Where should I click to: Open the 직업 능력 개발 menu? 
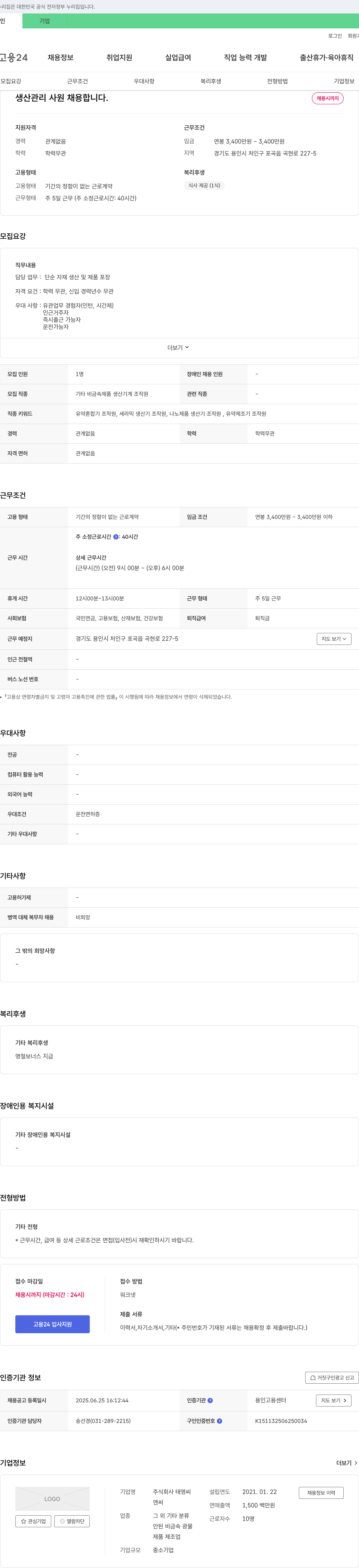pos(245,58)
